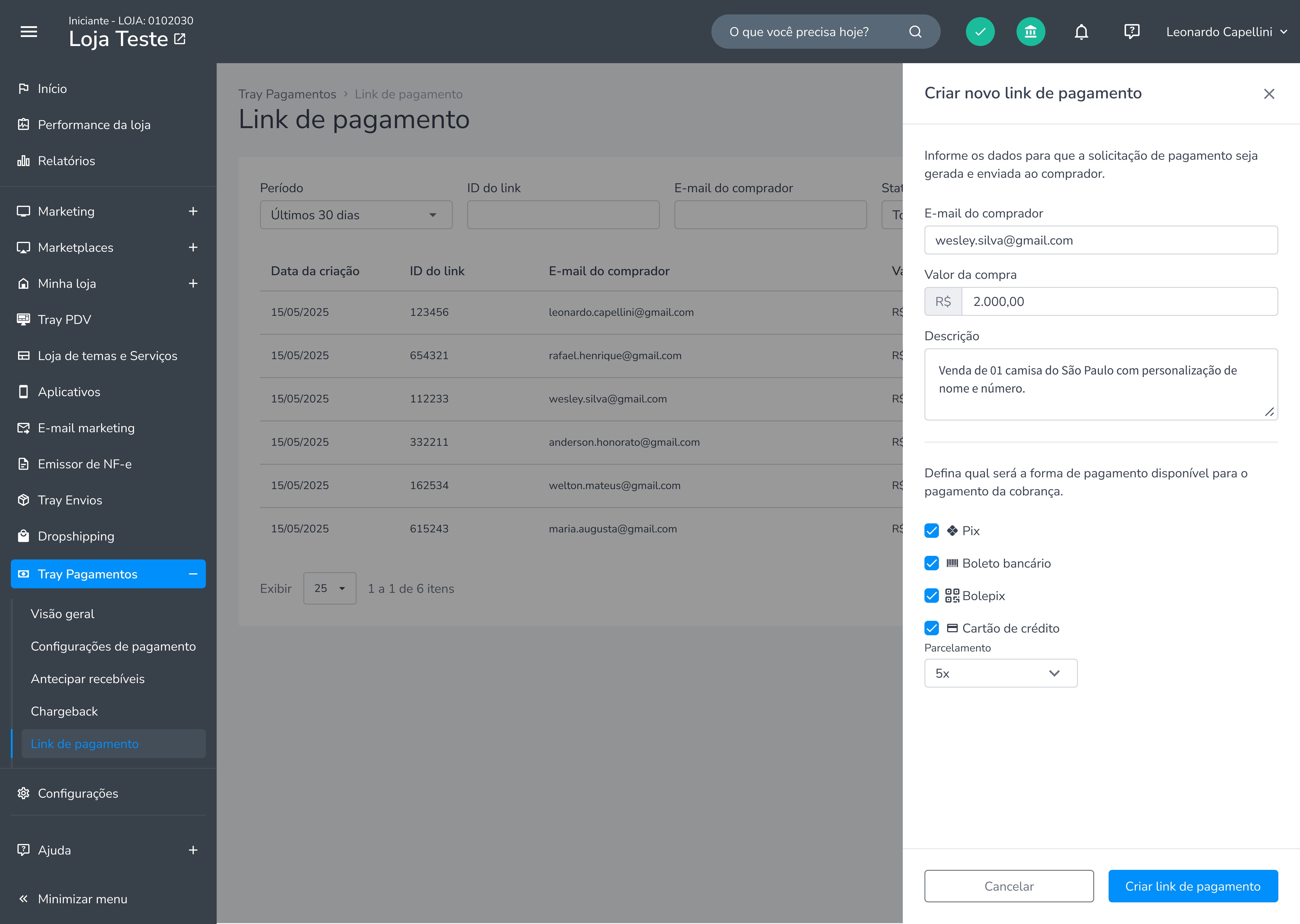Uncheck the Boleto bancário checkbox
This screenshot has height=924, width=1300.
click(931, 563)
